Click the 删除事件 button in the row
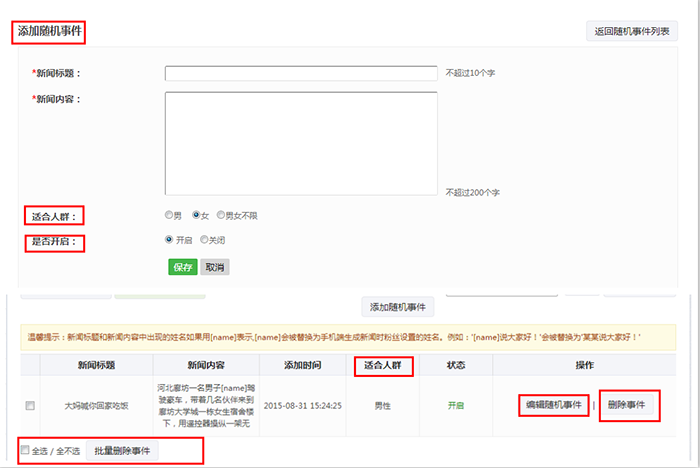Image resolution: width=700 pixels, height=468 pixels. 628,405
